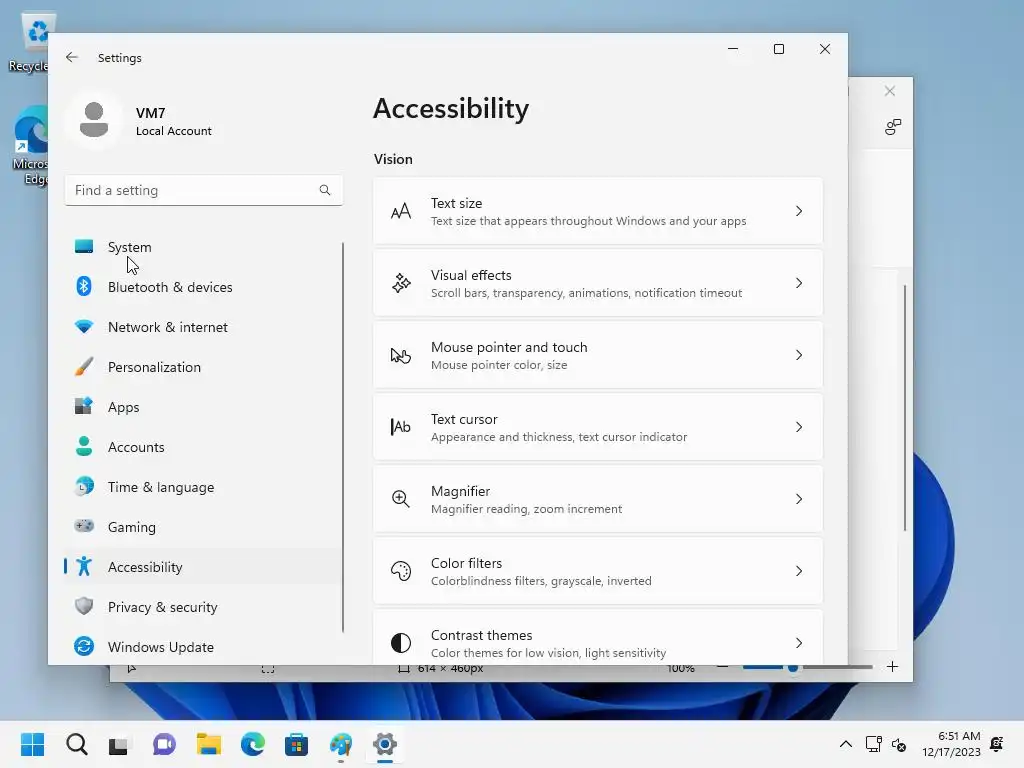This screenshot has width=1024, height=768.
Task: Click the Apps icon in sidebar
Action: point(84,406)
